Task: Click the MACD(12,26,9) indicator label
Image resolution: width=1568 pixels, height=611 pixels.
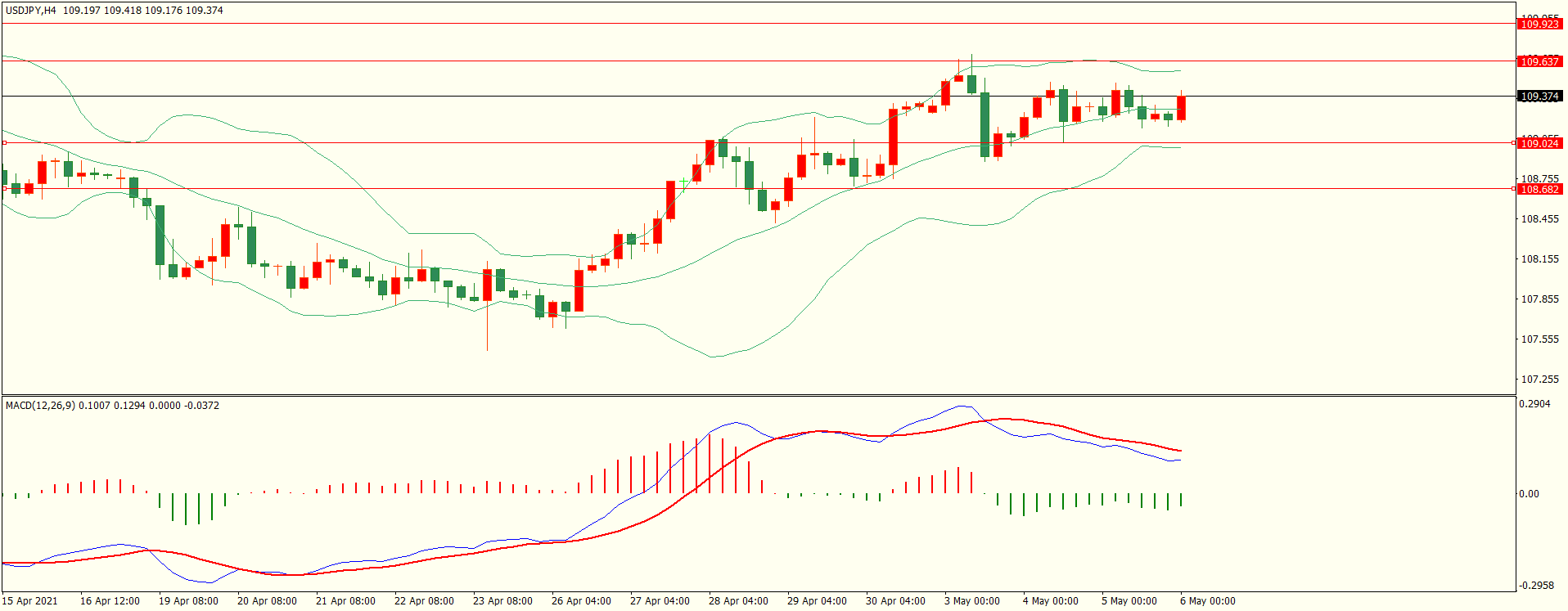Action: pos(40,406)
